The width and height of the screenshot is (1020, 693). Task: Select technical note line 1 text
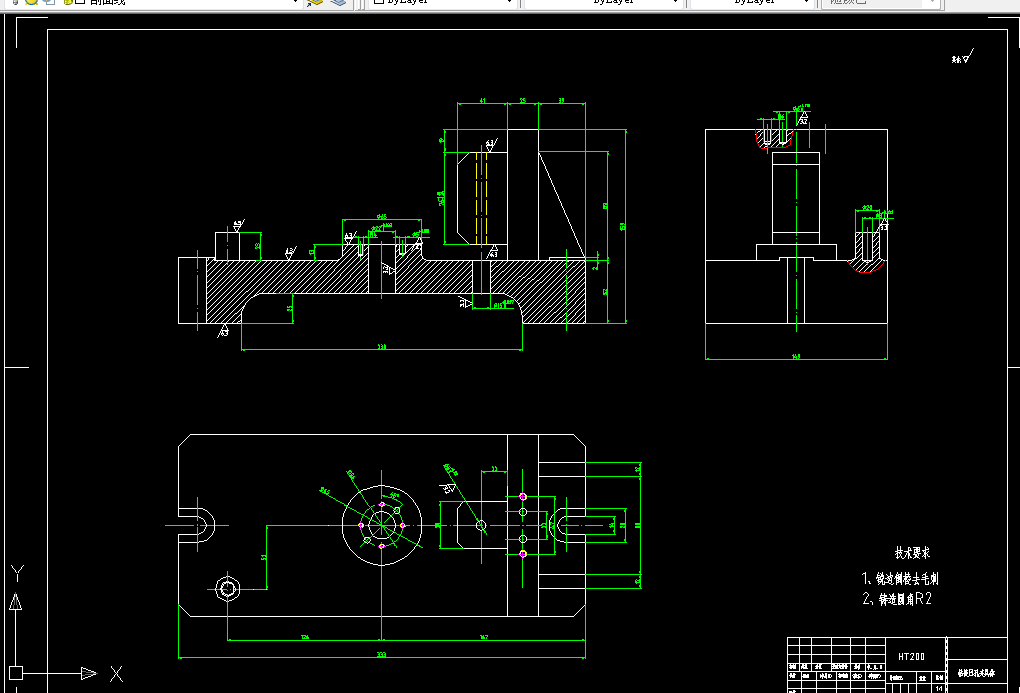900,578
